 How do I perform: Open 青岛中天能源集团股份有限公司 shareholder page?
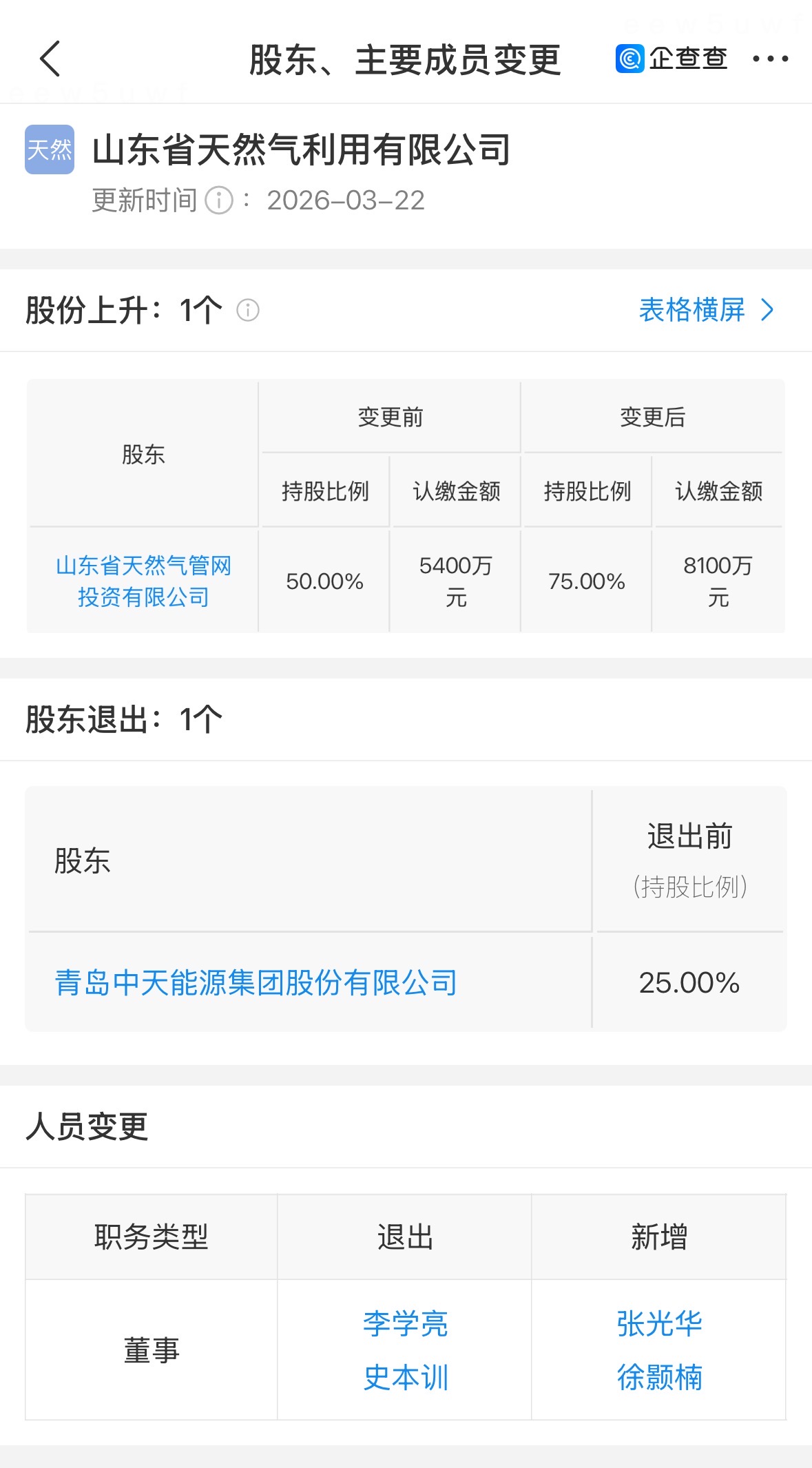pos(256,982)
